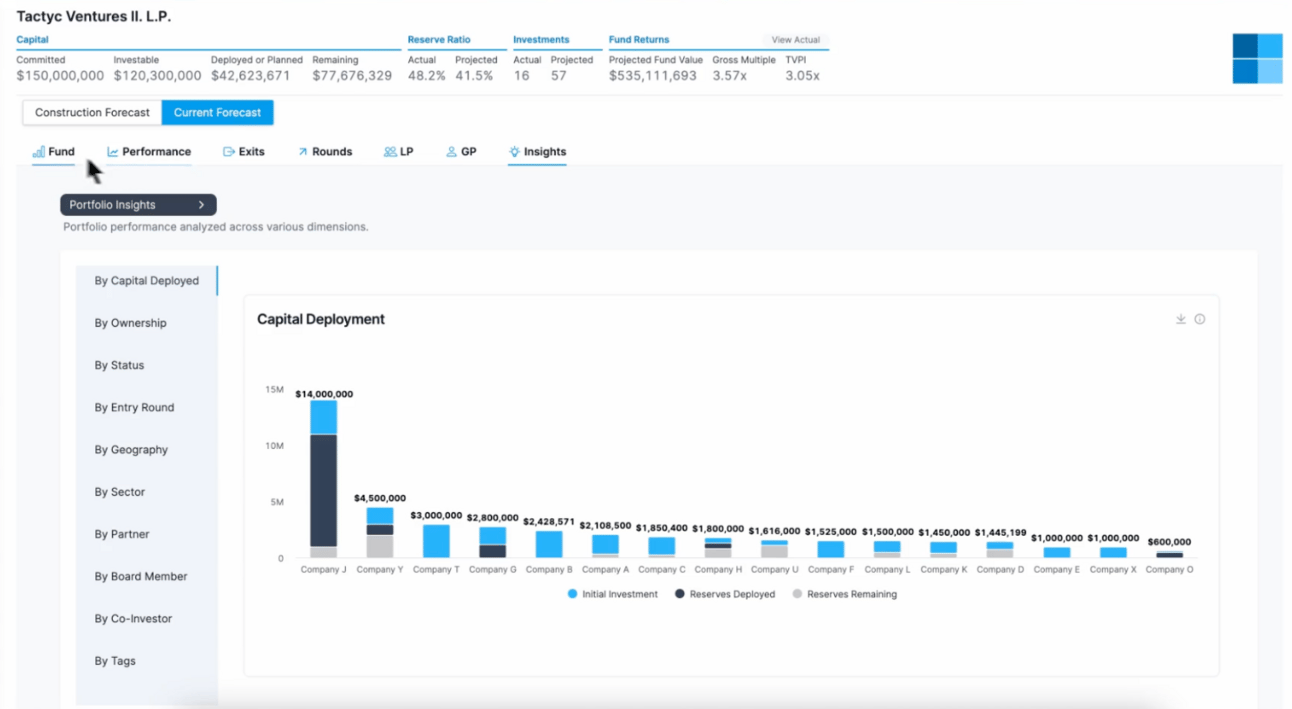This screenshot has height=709, width=1292.
Task: Click the info icon beside the chart download
Action: (1200, 319)
